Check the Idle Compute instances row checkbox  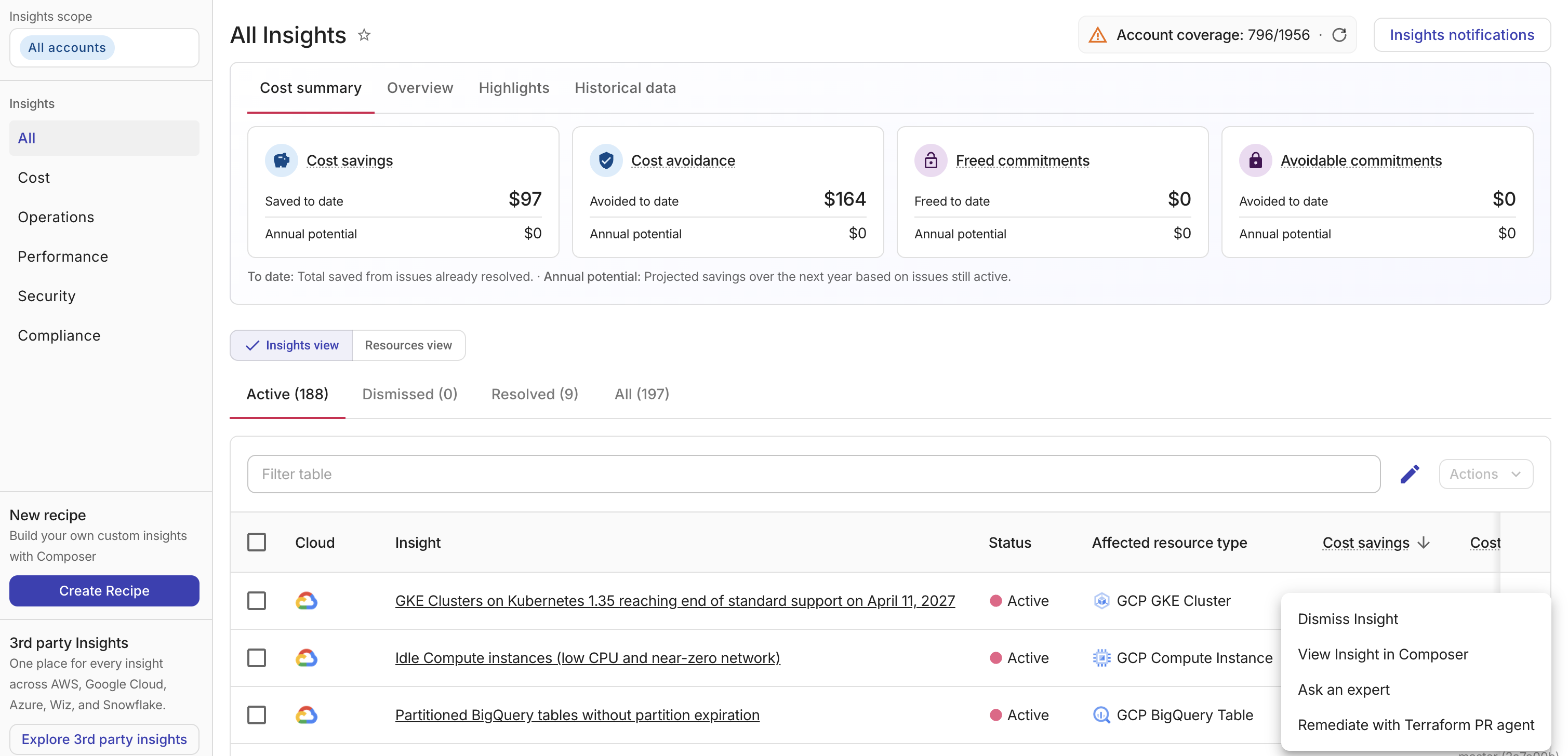click(x=256, y=658)
